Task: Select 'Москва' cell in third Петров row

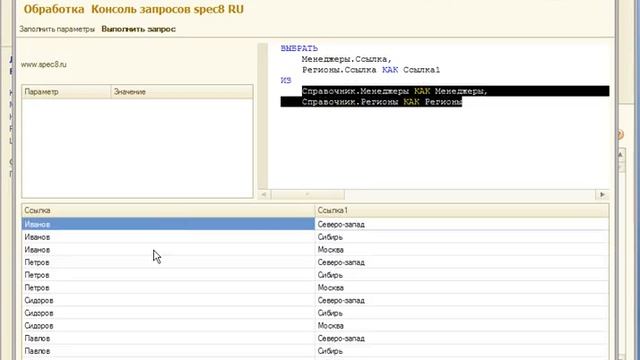Action: 462,287
